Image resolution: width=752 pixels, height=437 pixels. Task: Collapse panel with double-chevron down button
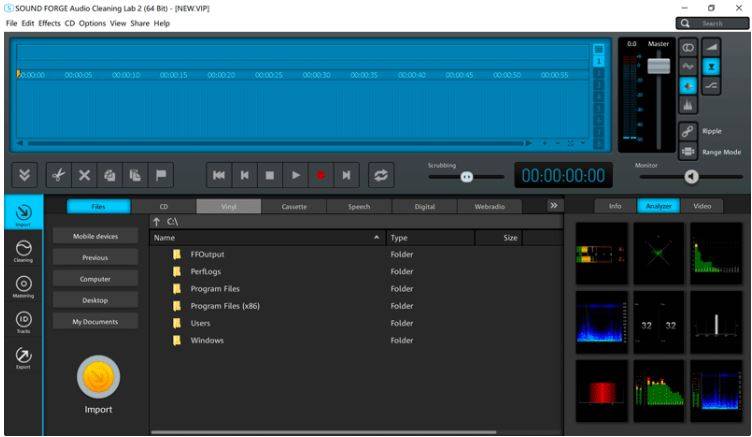pyautogui.click(x=24, y=175)
